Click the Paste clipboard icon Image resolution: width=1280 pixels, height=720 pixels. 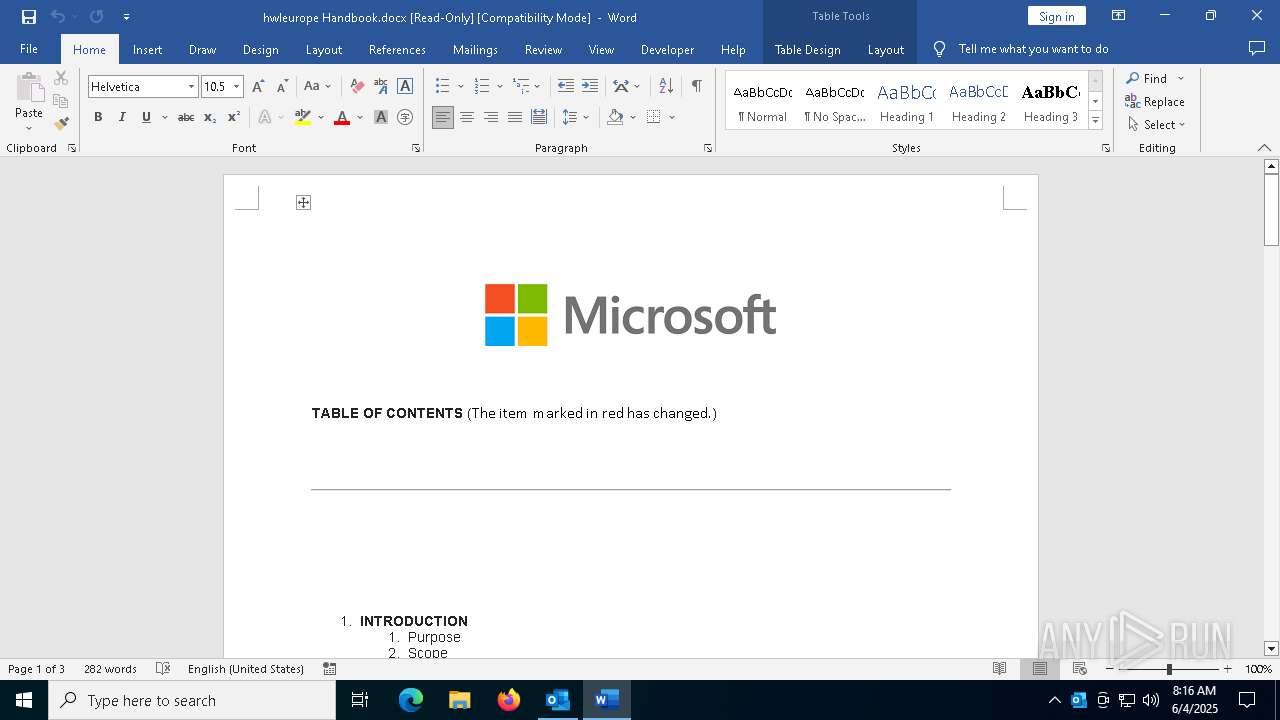click(29, 88)
